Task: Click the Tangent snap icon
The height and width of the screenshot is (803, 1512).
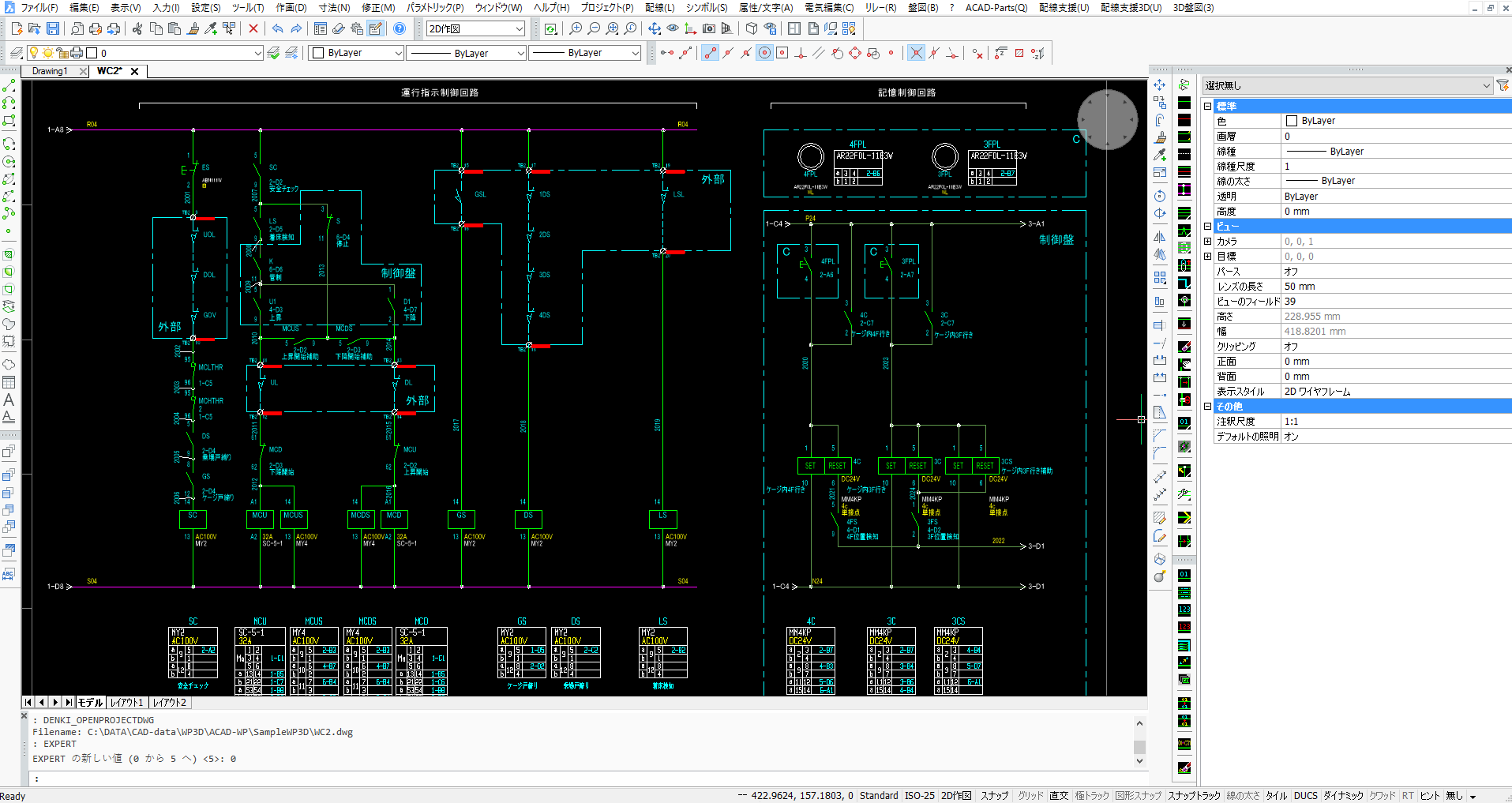Action: click(x=837, y=53)
